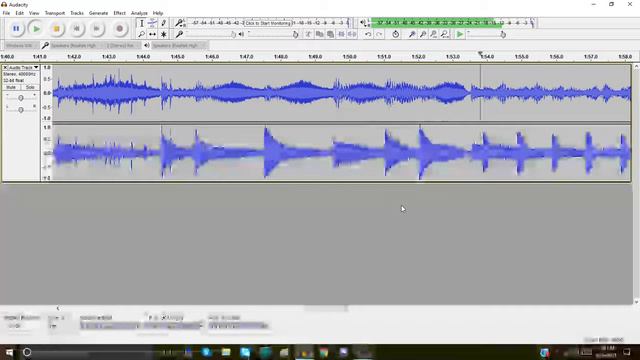Click the Selection Start time field
The width and height of the screenshot is (640, 360).
pyautogui.click(x=109, y=326)
